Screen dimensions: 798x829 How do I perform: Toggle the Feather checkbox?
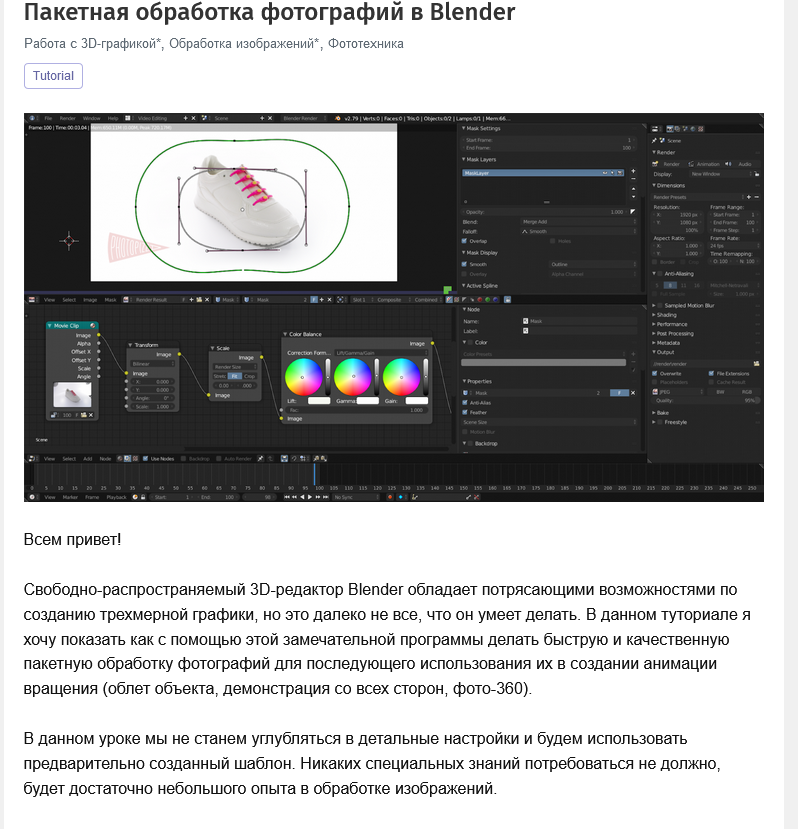tap(465, 412)
